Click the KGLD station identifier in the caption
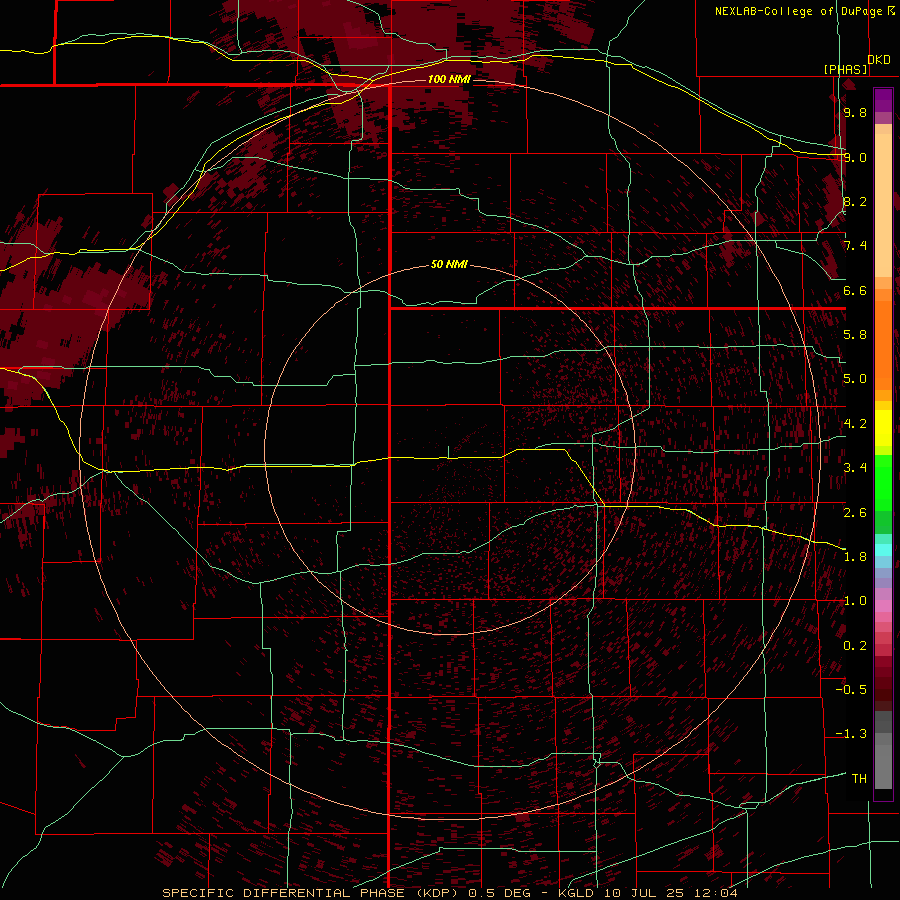900x900 pixels. [576, 893]
